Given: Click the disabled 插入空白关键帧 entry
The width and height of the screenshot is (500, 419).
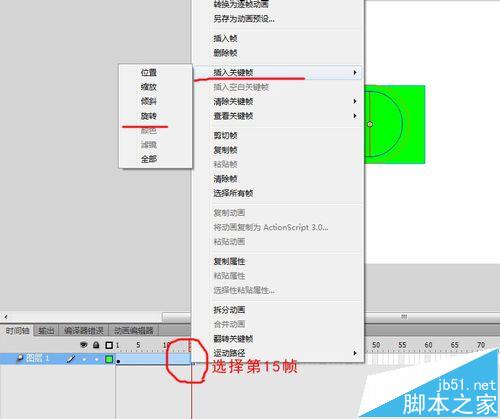Looking at the screenshot, I should [241, 87].
